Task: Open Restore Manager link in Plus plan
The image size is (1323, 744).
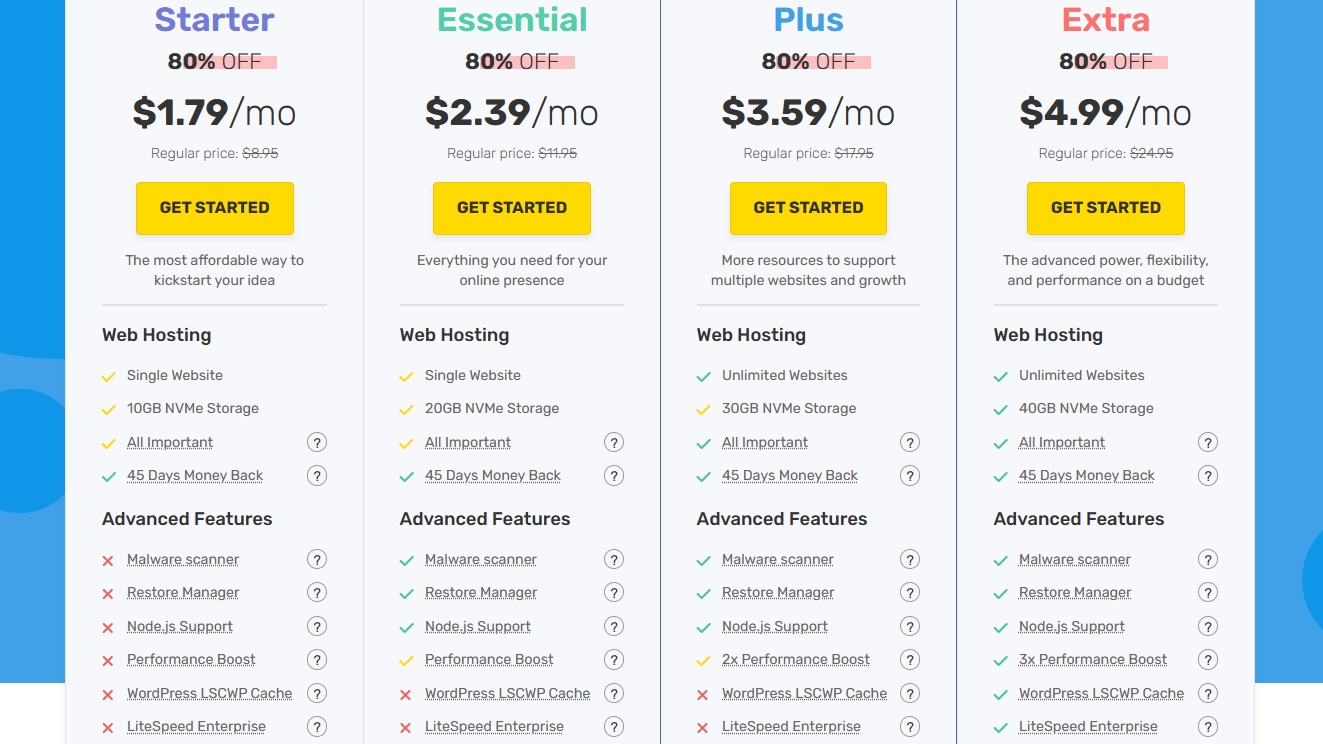Action: click(778, 593)
